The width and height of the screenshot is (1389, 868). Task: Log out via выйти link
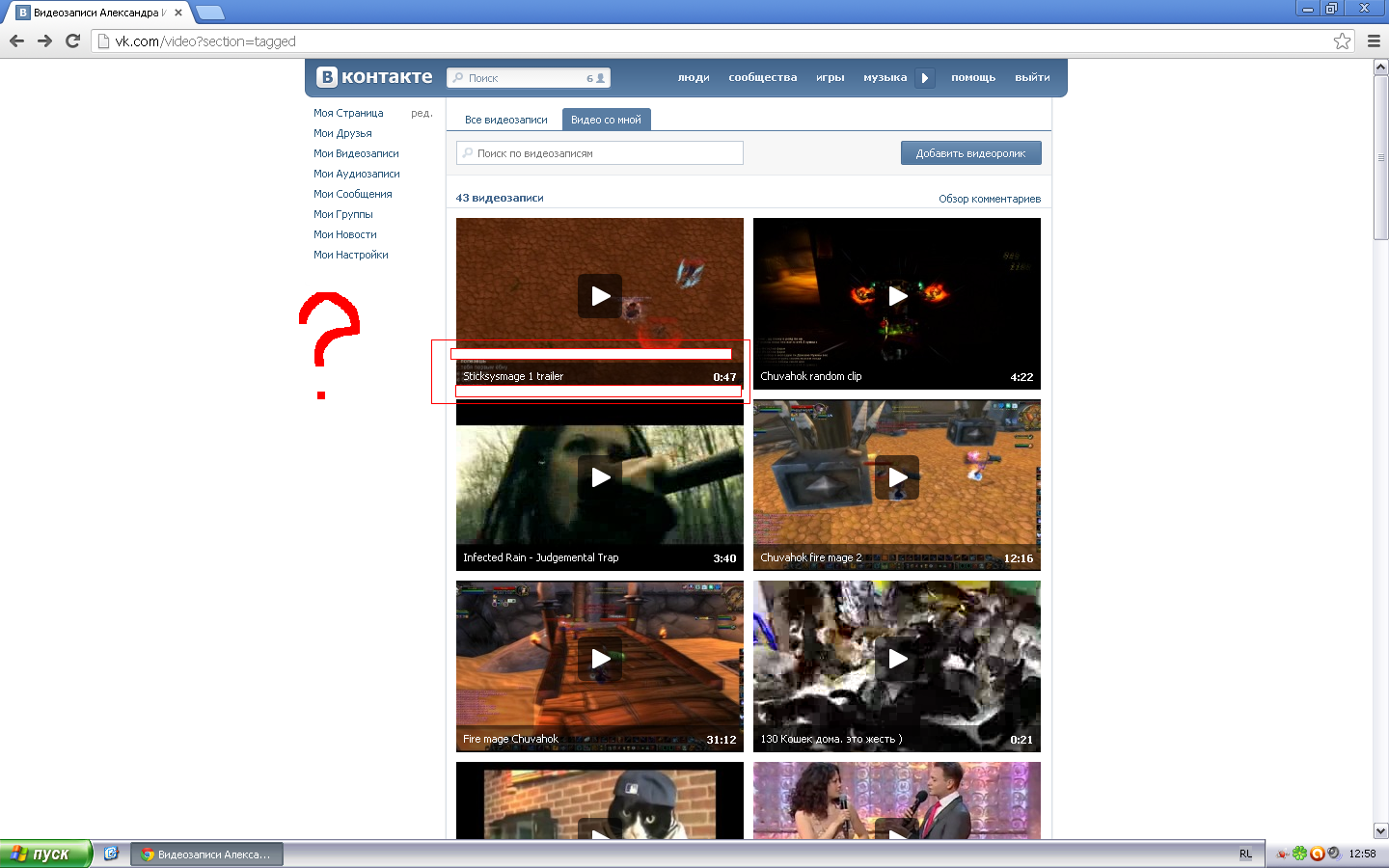[x=1032, y=77]
